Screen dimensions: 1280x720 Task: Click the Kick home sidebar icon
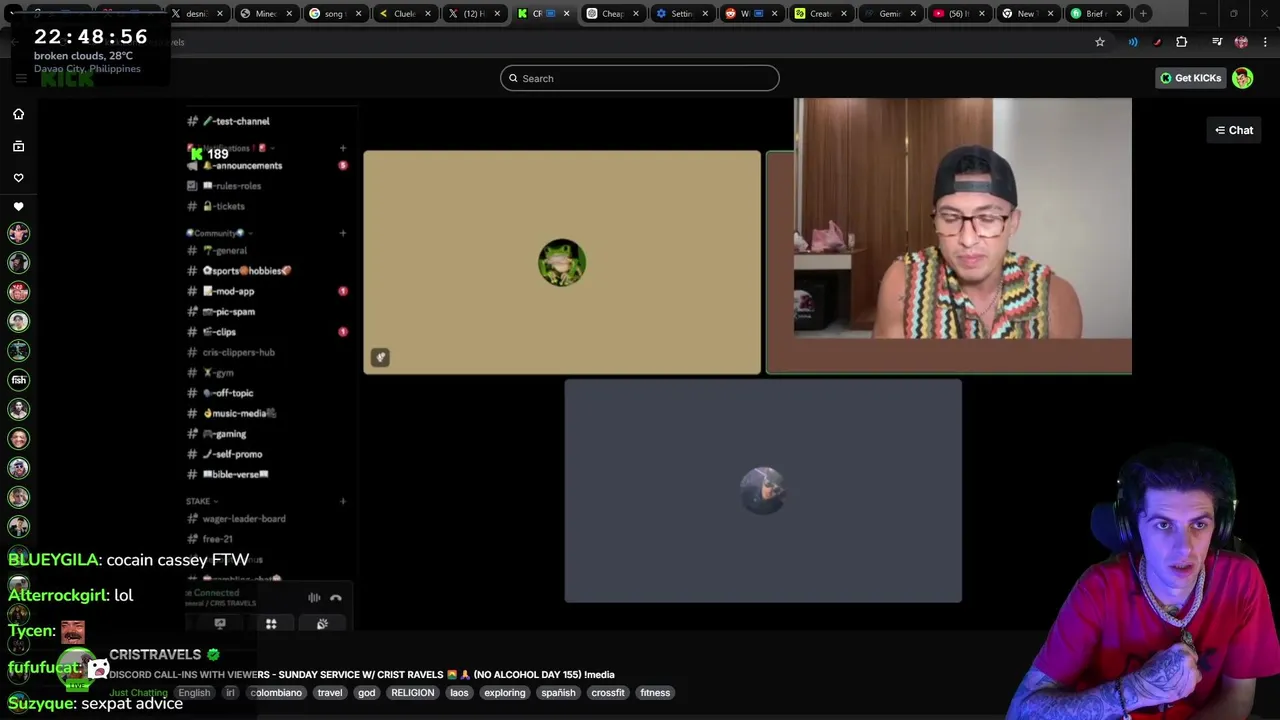[x=18, y=114]
